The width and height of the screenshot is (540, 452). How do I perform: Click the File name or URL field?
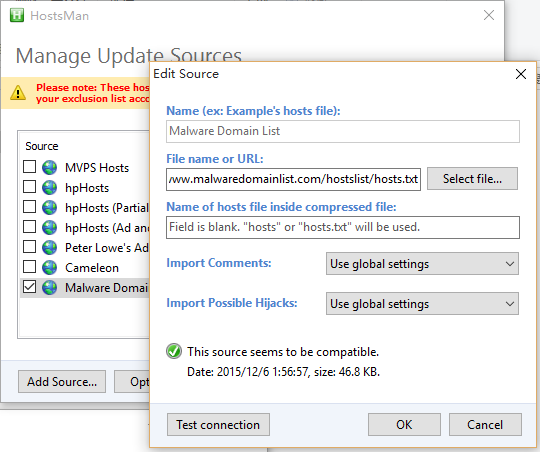(x=293, y=179)
